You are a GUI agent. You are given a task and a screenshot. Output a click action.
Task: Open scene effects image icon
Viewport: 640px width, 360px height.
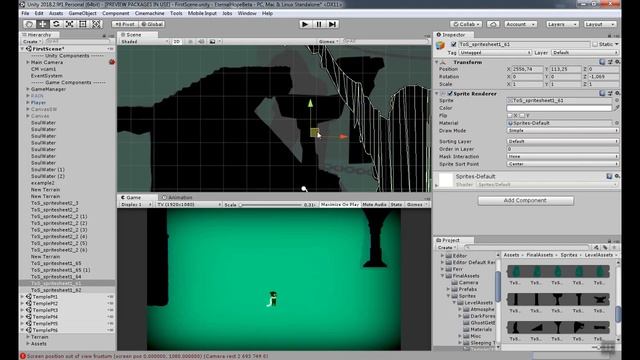213,42
